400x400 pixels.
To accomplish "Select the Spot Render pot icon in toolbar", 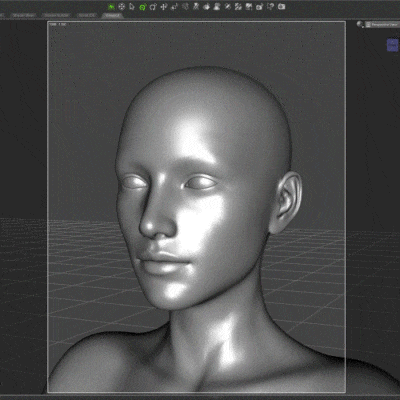I will tap(206, 6).
